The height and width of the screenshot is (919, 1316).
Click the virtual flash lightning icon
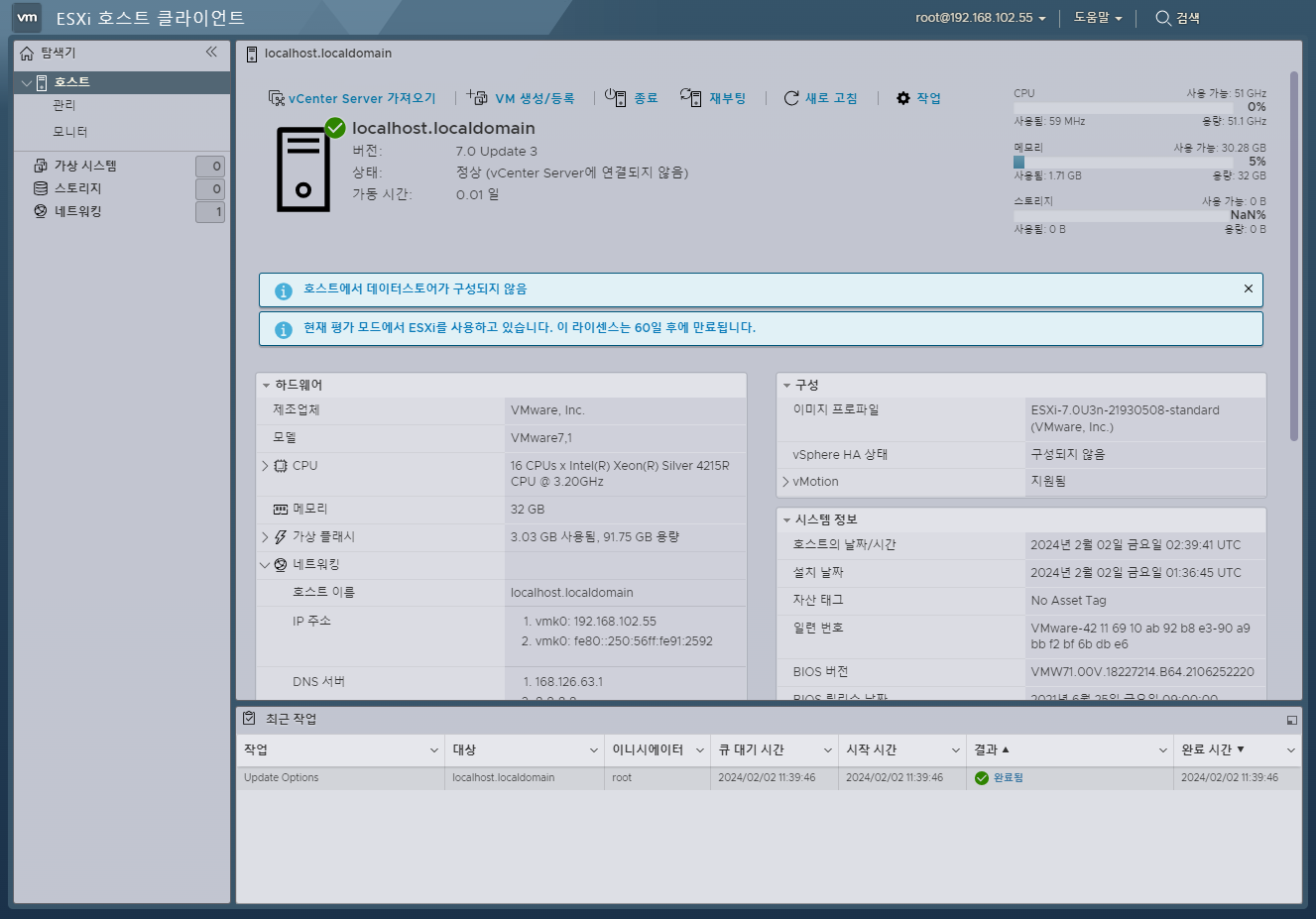pyautogui.click(x=281, y=537)
